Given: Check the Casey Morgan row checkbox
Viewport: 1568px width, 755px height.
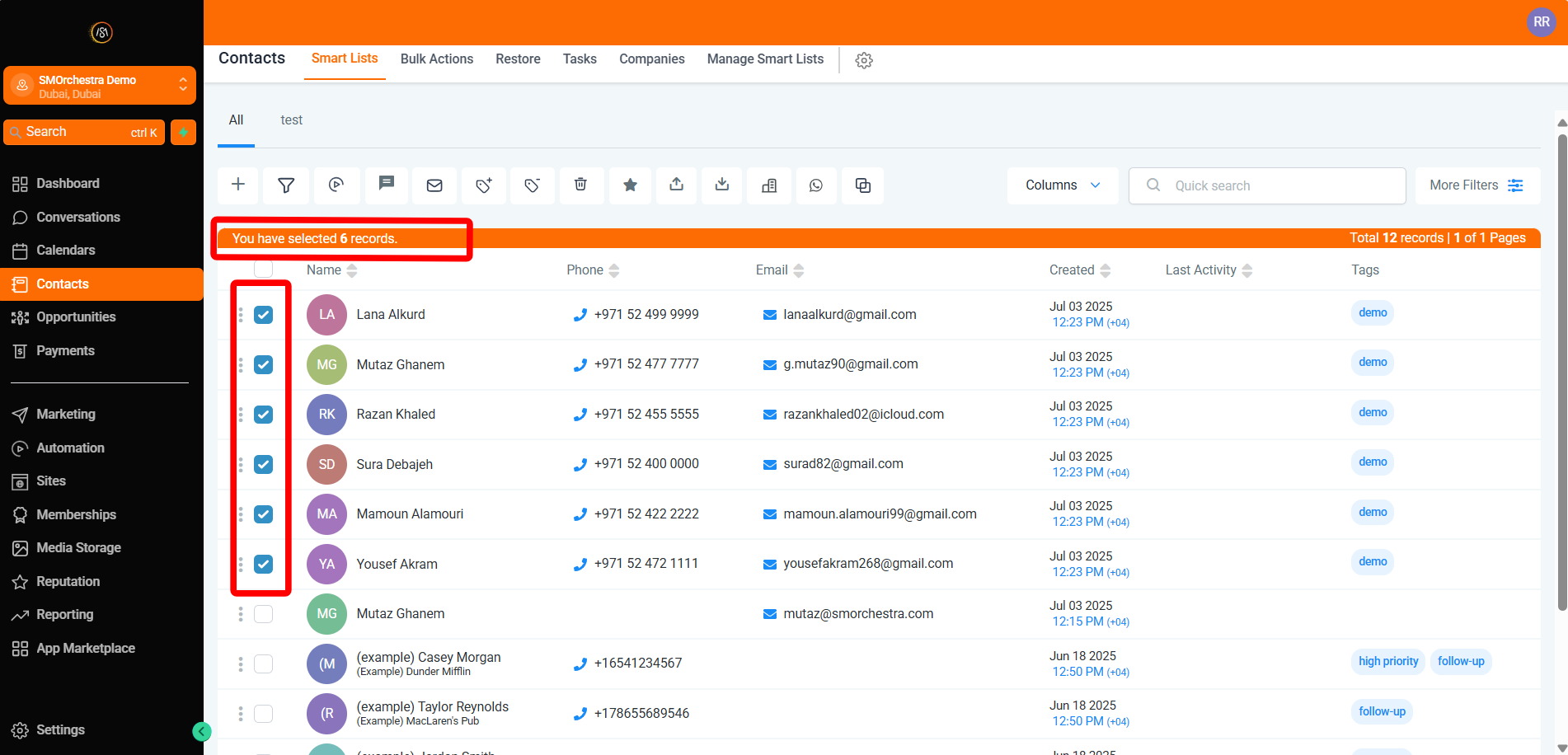Looking at the screenshot, I should (x=263, y=664).
